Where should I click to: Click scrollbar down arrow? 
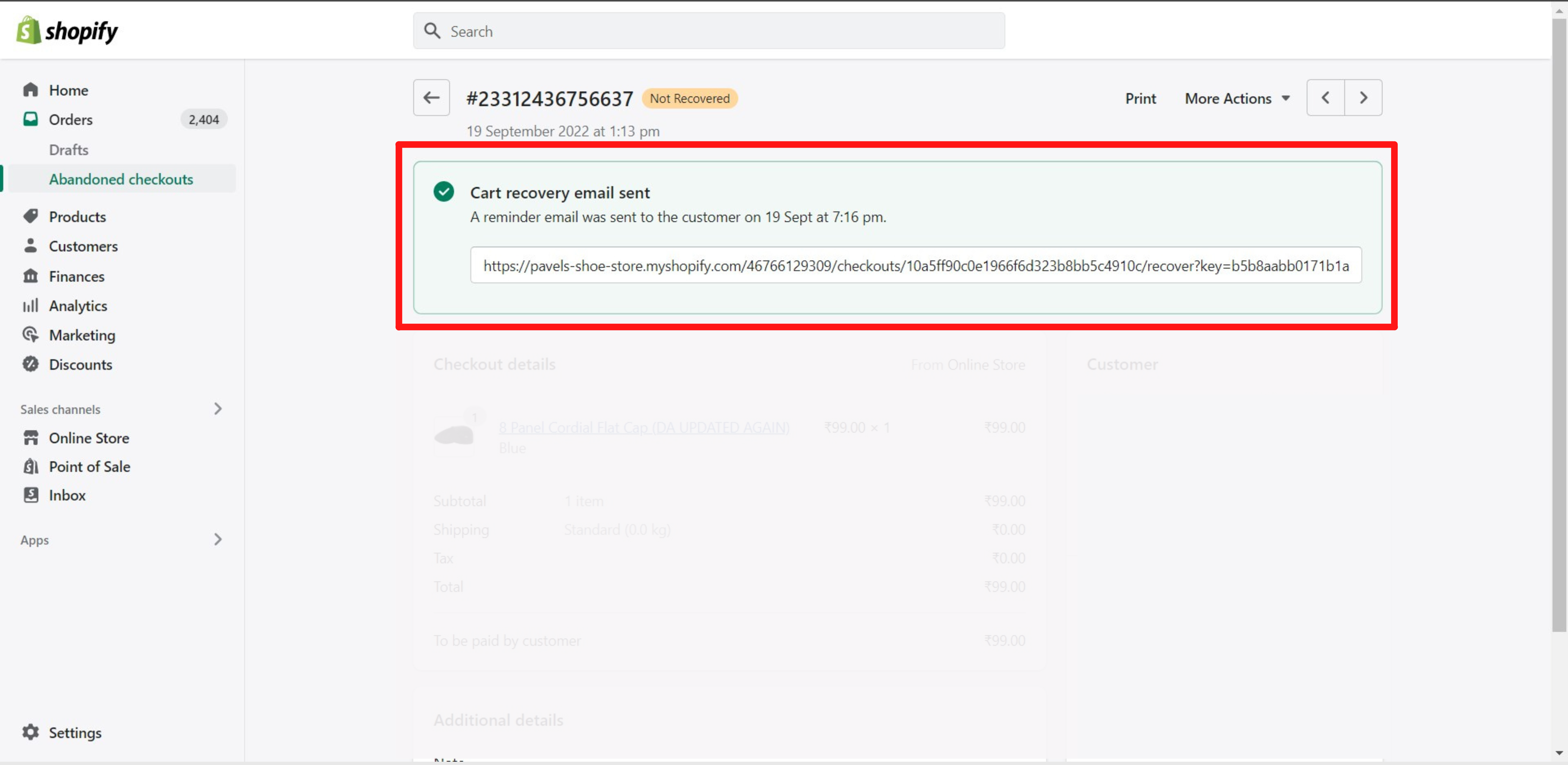point(1559,753)
